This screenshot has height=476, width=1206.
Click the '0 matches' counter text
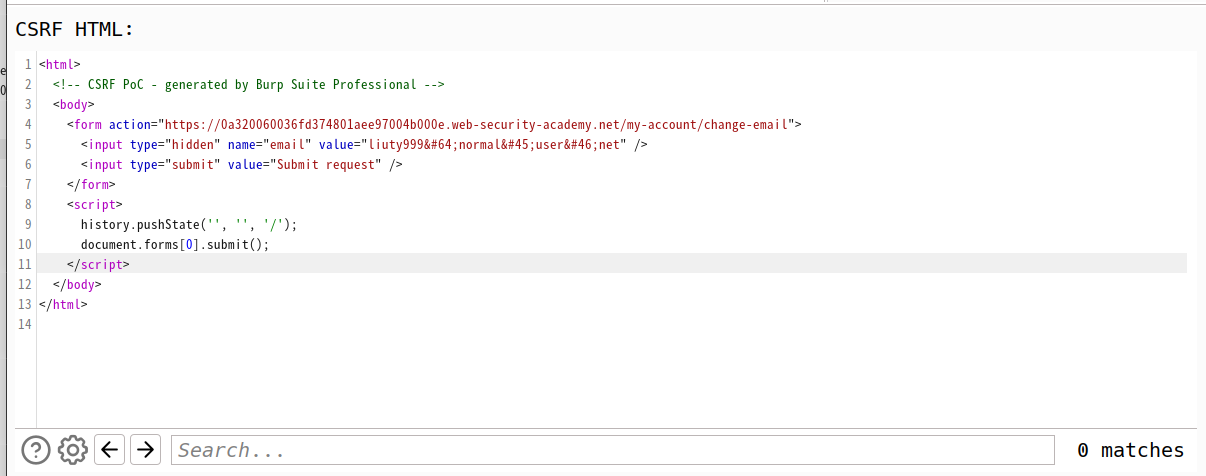pos(1130,450)
